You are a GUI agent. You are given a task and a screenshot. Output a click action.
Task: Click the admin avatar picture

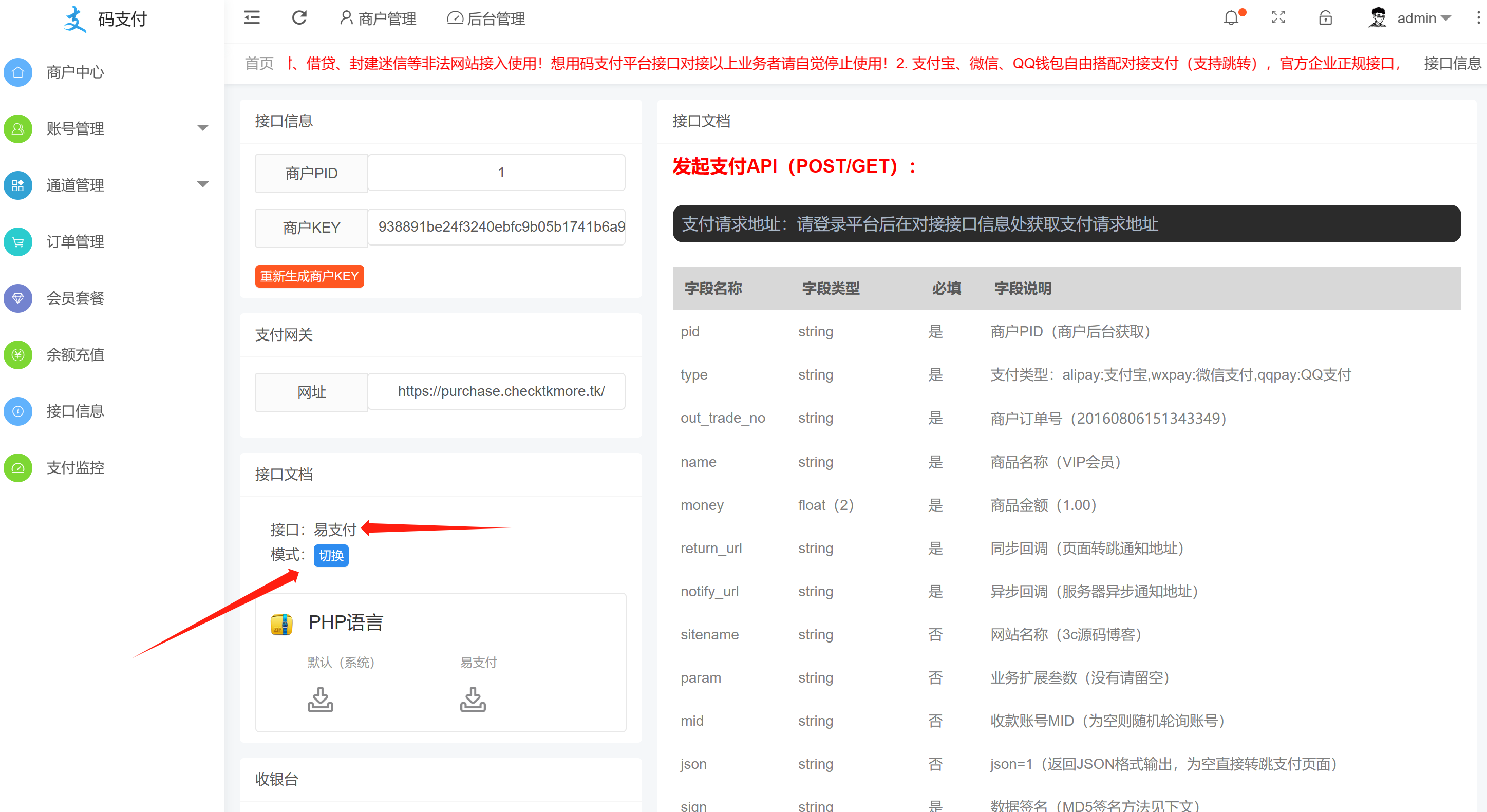[x=1377, y=18]
